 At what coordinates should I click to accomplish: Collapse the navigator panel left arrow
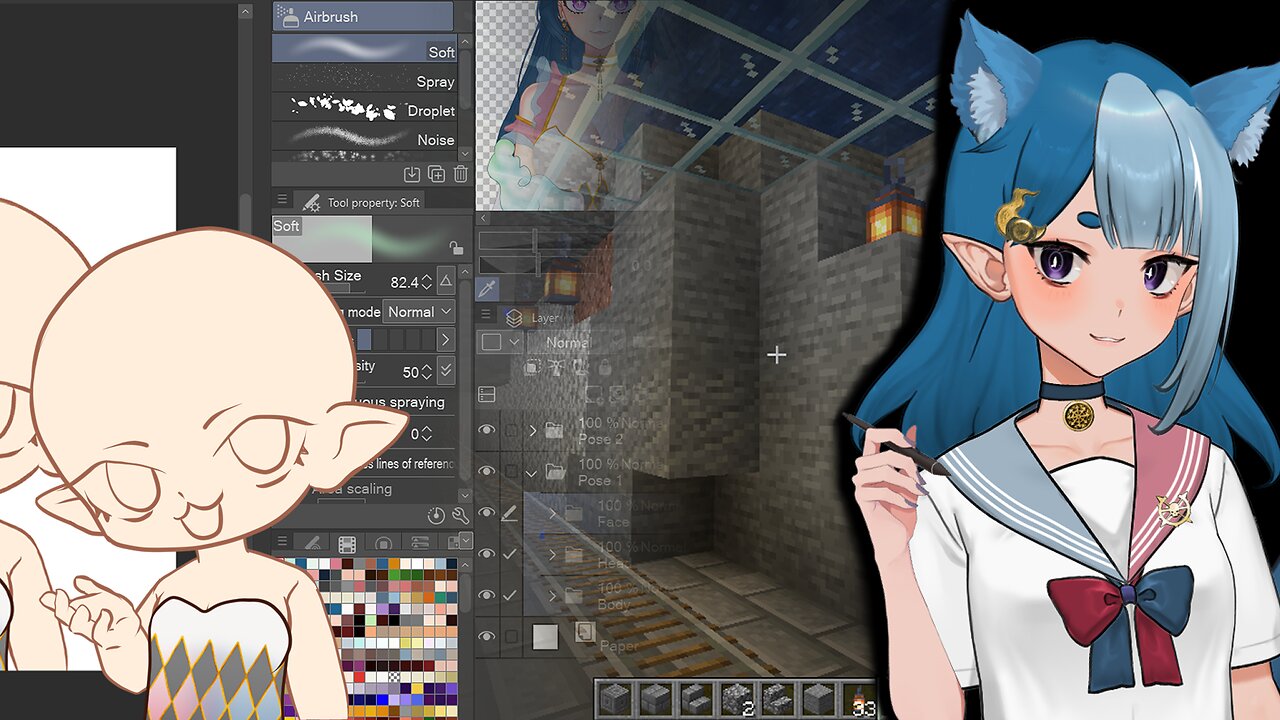point(483,218)
